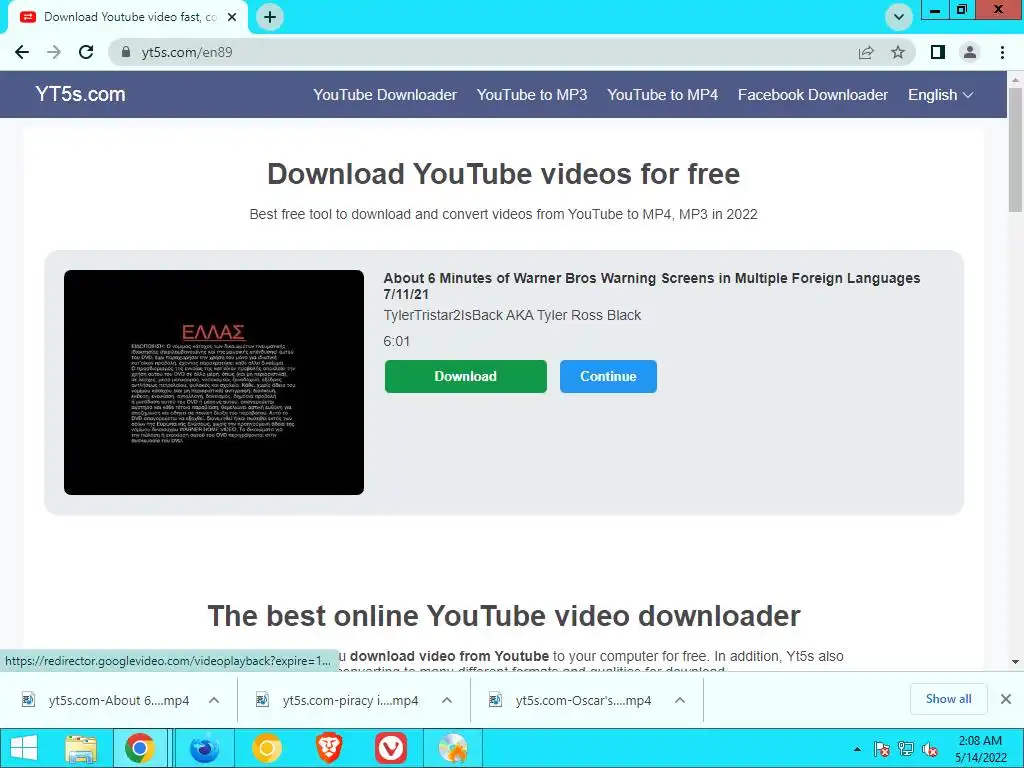Click the file icon of yt5s.com-piracy download

263,700
